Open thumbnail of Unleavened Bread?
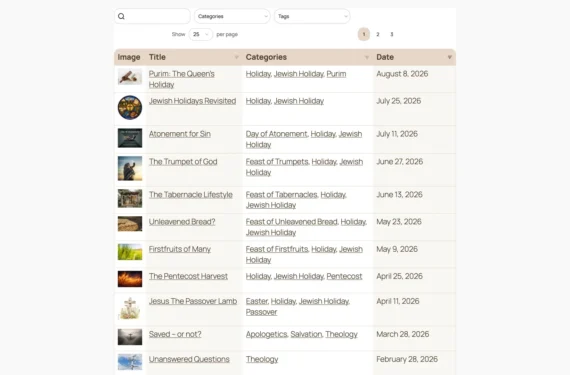The width and height of the screenshot is (570, 375). pos(130,224)
